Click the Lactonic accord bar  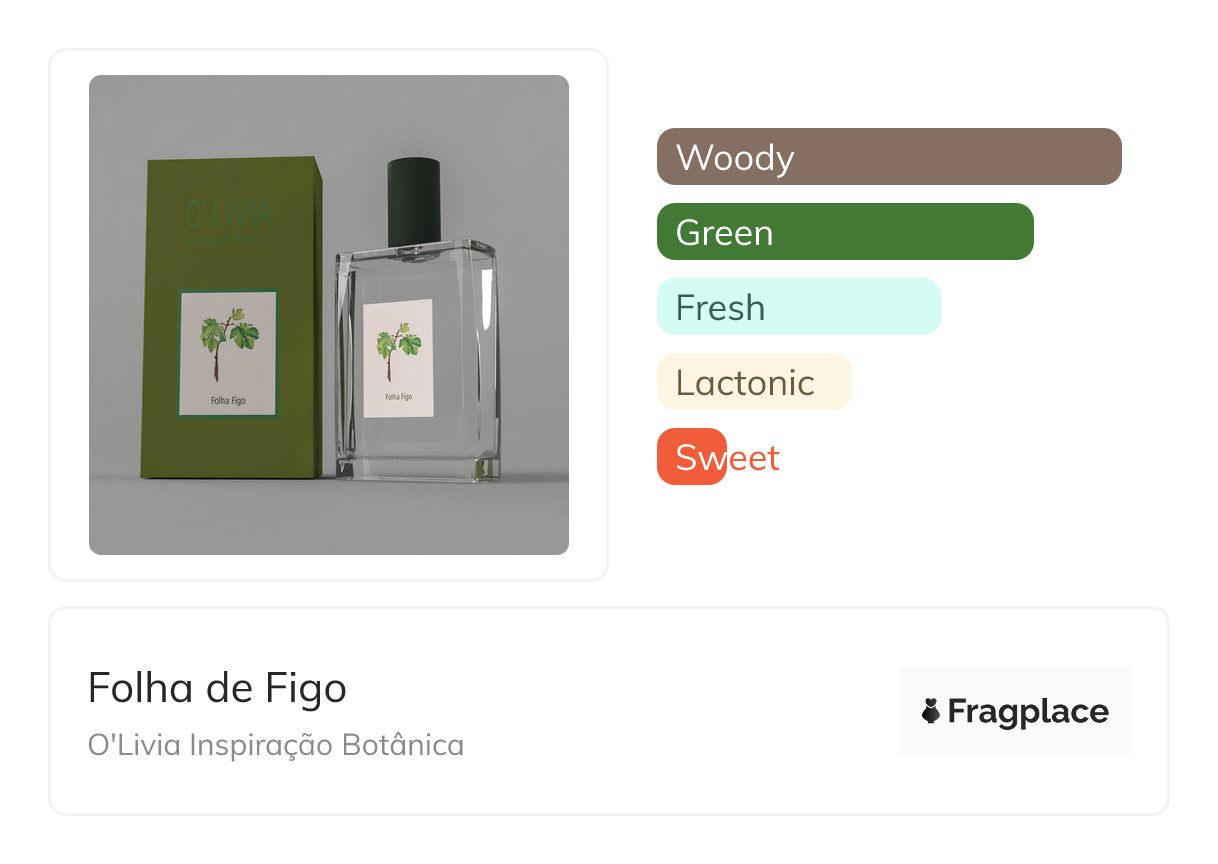(753, 382)
